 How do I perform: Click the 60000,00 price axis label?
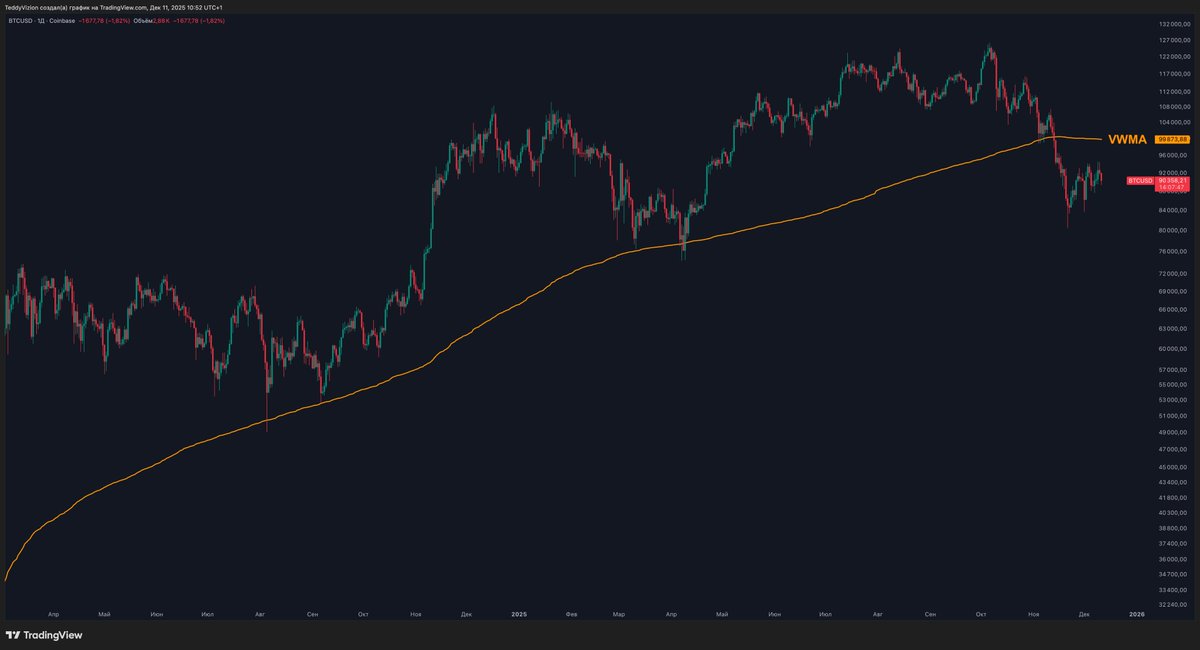click(1174, 349)
